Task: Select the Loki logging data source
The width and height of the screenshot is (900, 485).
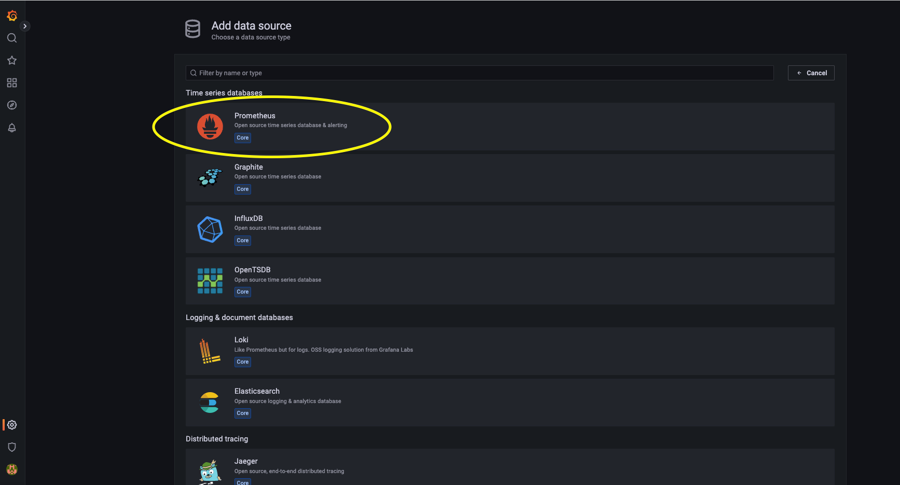Action: (x=510, y=351)
